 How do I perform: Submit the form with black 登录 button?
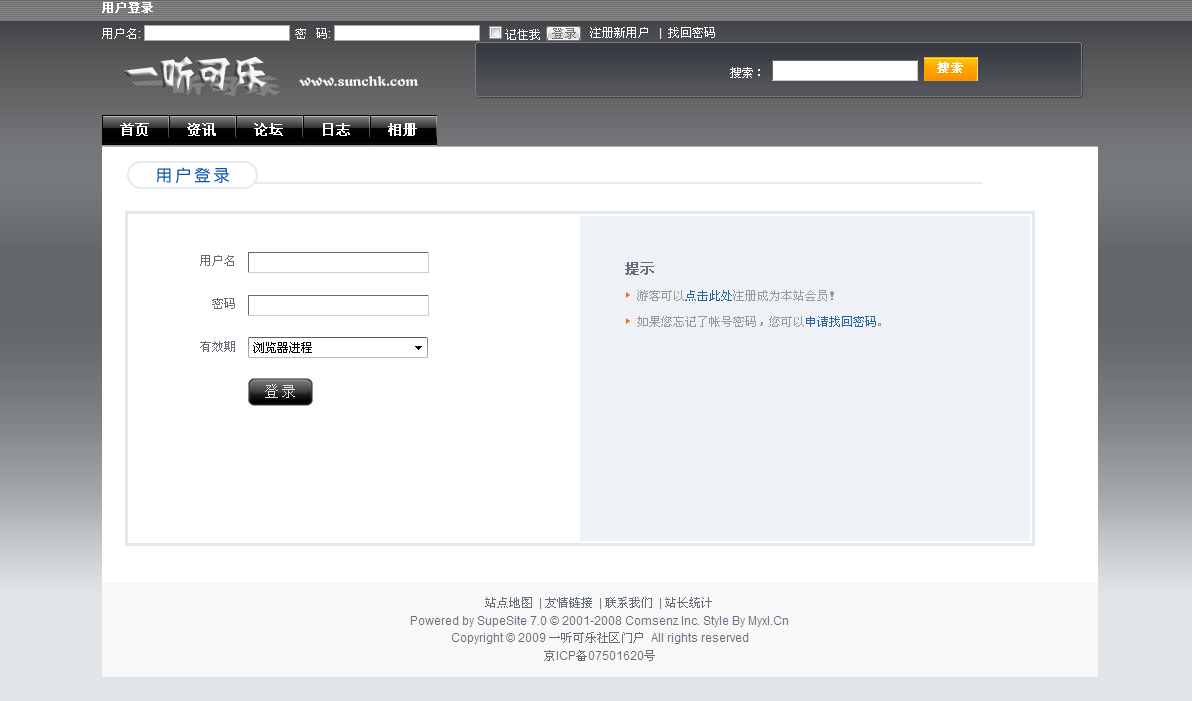click(281, 392)
